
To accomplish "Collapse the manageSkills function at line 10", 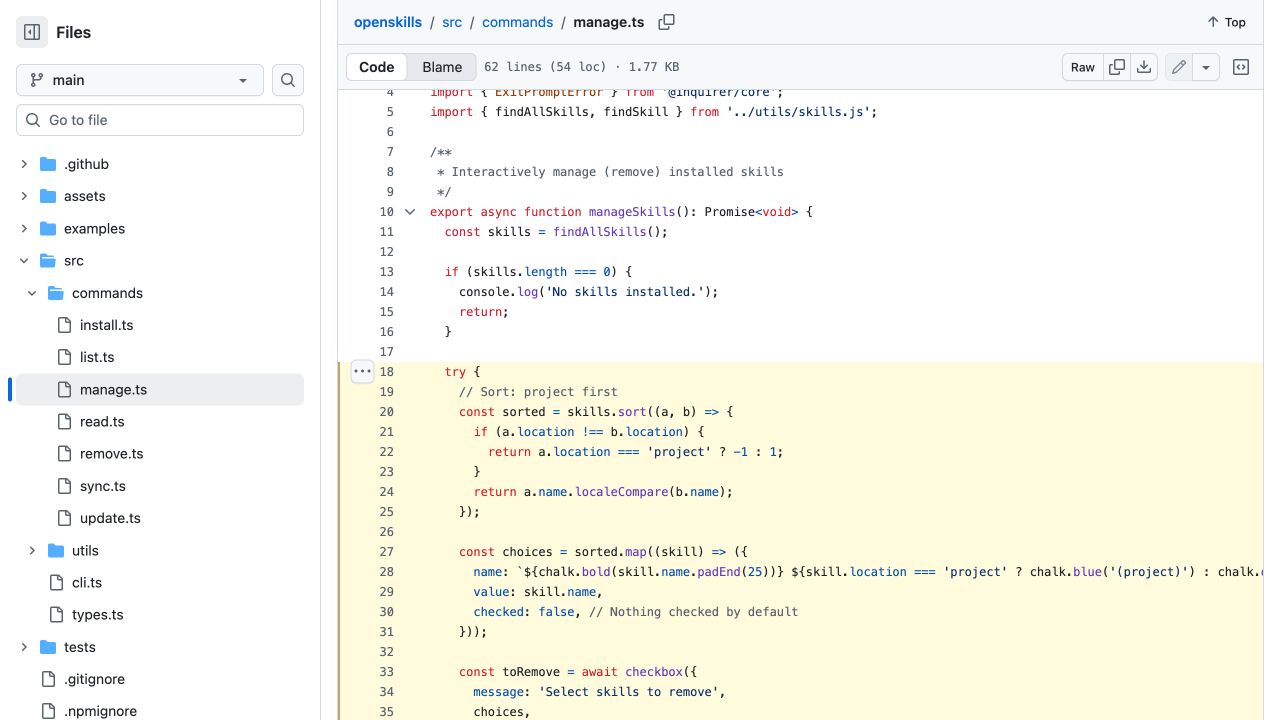I will (x=410, y=212).
